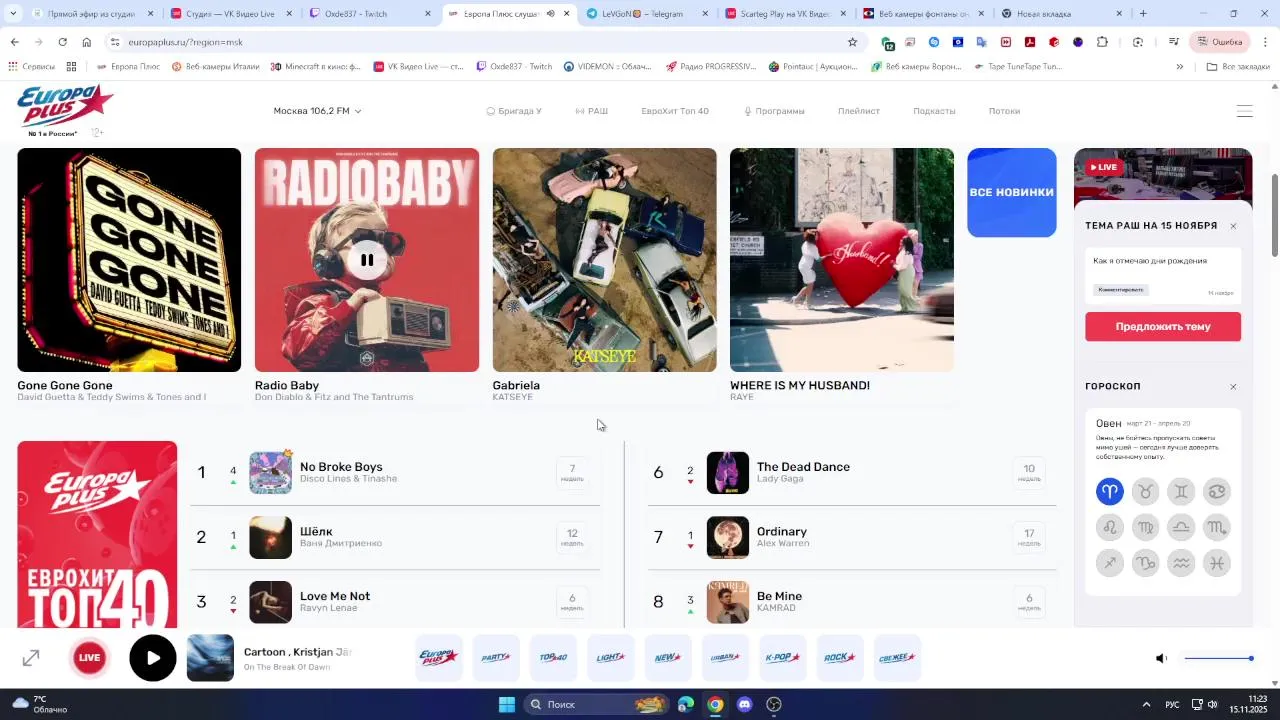1280x720 pixels.
Task: Select the Taurus zodiac sign
Action: (x=1146, y=491)
